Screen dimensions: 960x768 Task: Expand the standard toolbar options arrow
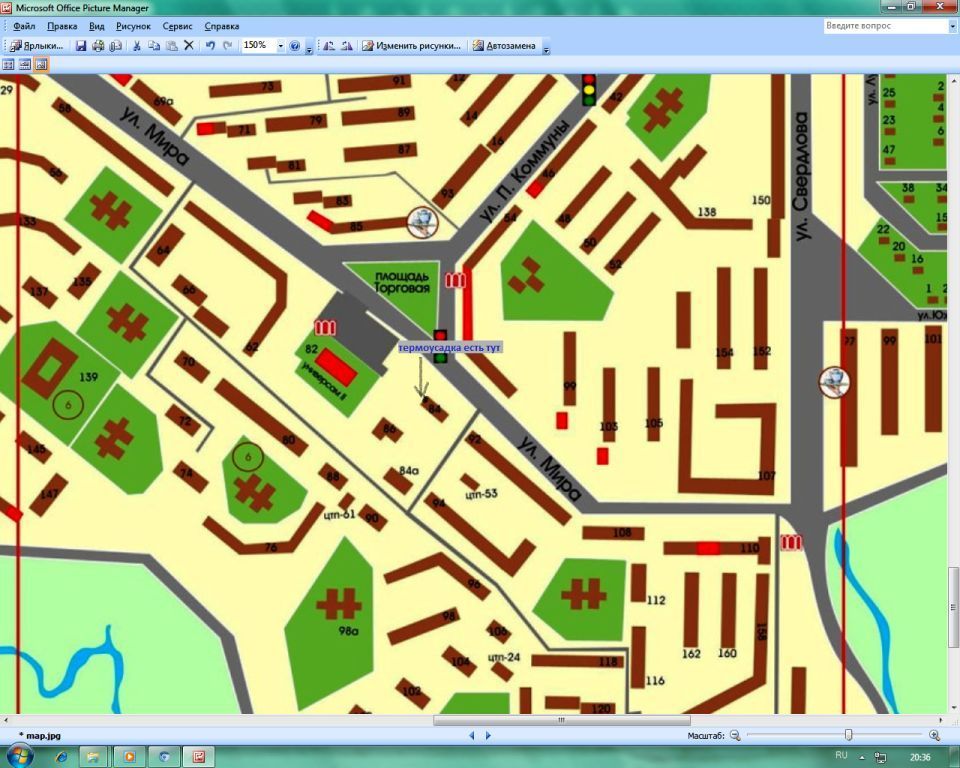click(309, 47)
